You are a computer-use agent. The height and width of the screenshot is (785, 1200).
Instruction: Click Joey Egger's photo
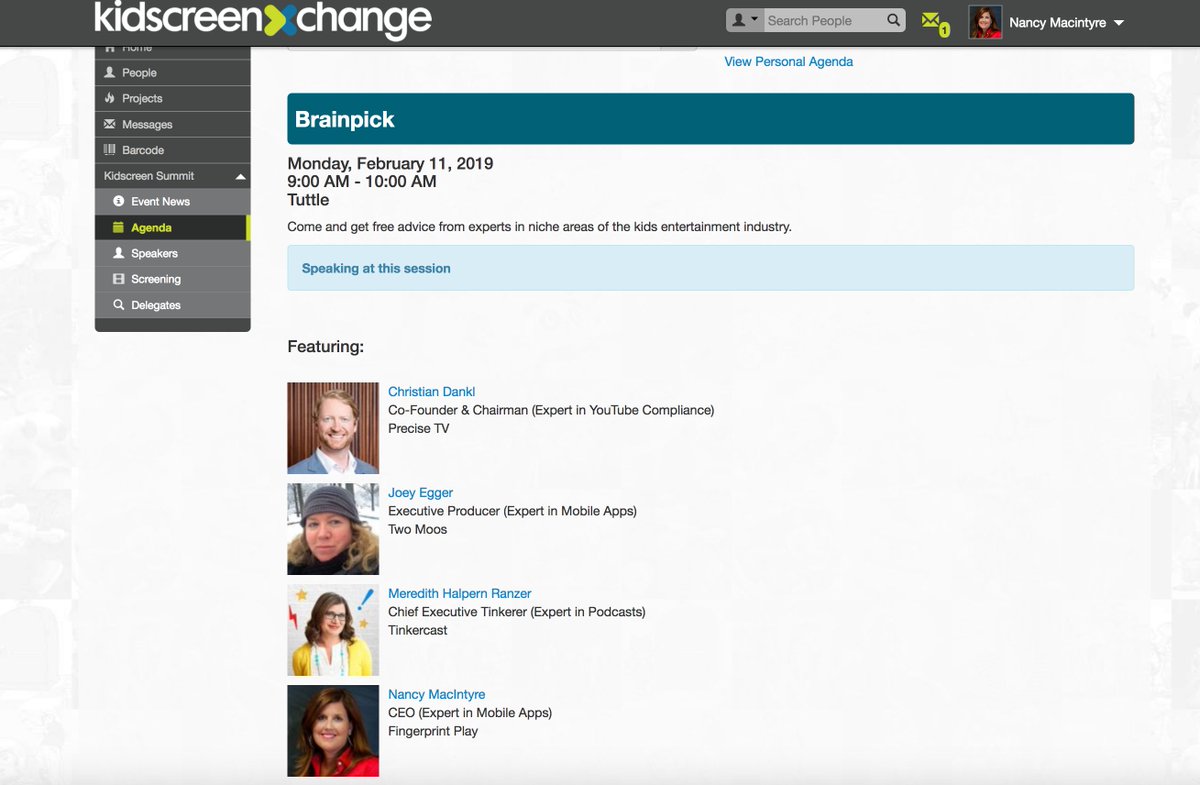333,529
